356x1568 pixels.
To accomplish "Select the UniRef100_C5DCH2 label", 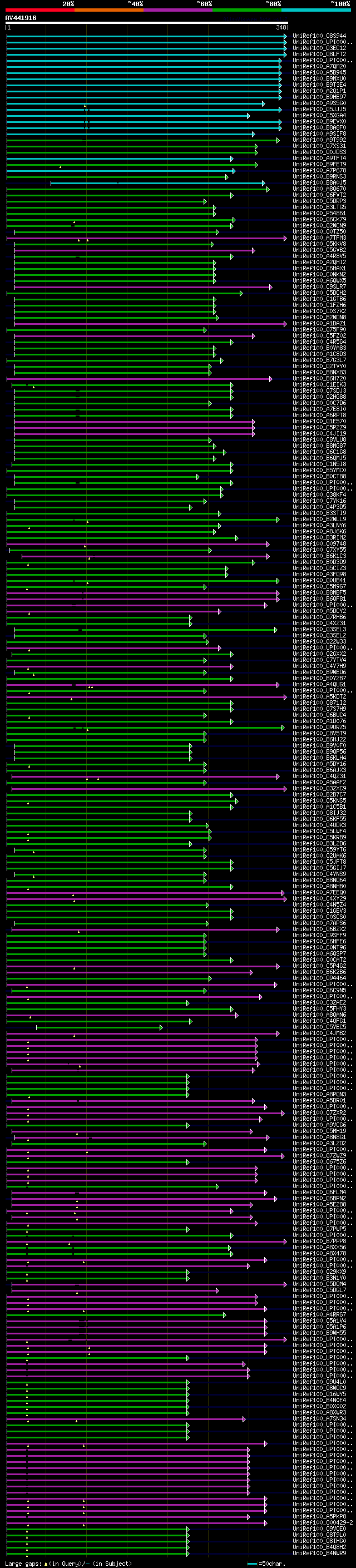I will tap(319, 293).
